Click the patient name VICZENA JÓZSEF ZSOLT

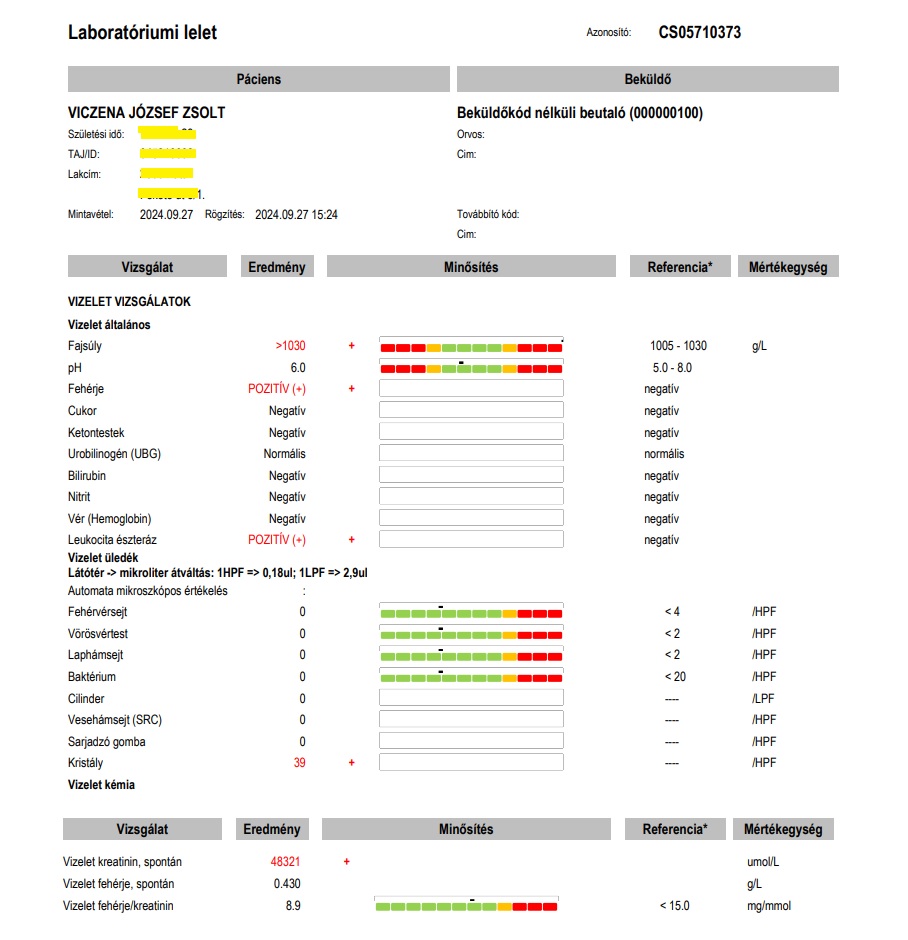[x=146, y=113]
